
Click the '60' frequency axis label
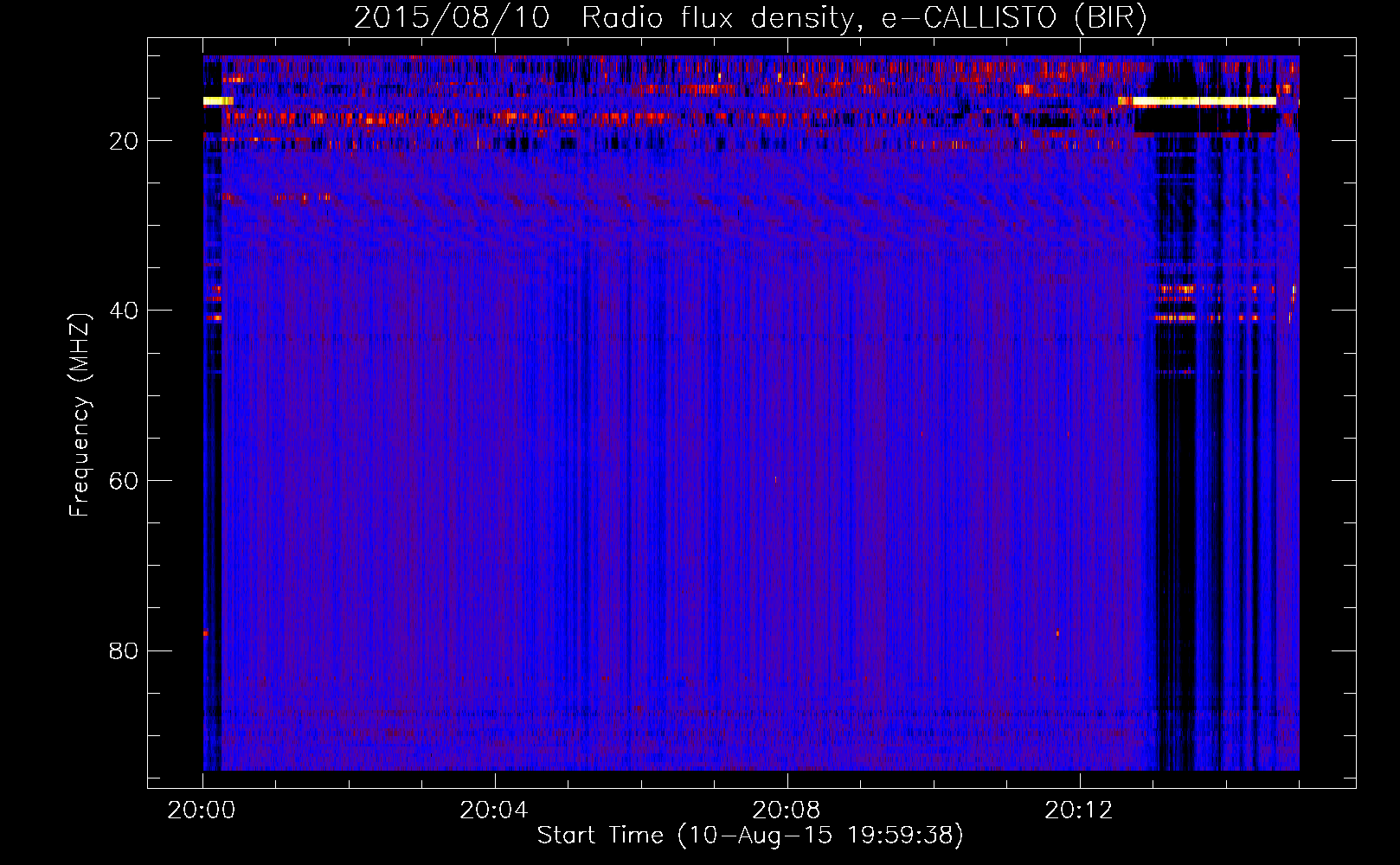tap(124, 481)
